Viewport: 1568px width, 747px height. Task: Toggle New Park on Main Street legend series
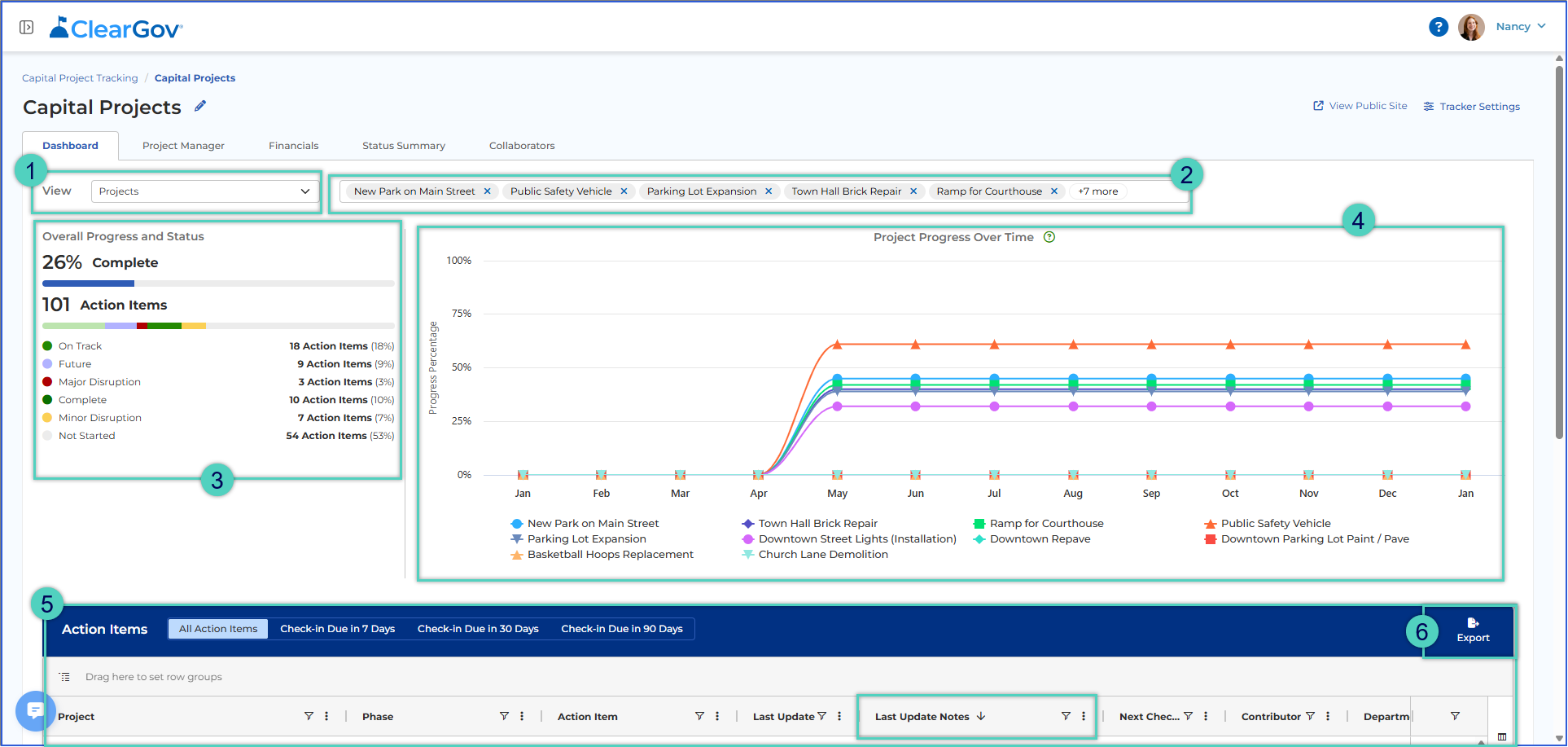click(585, 524)
